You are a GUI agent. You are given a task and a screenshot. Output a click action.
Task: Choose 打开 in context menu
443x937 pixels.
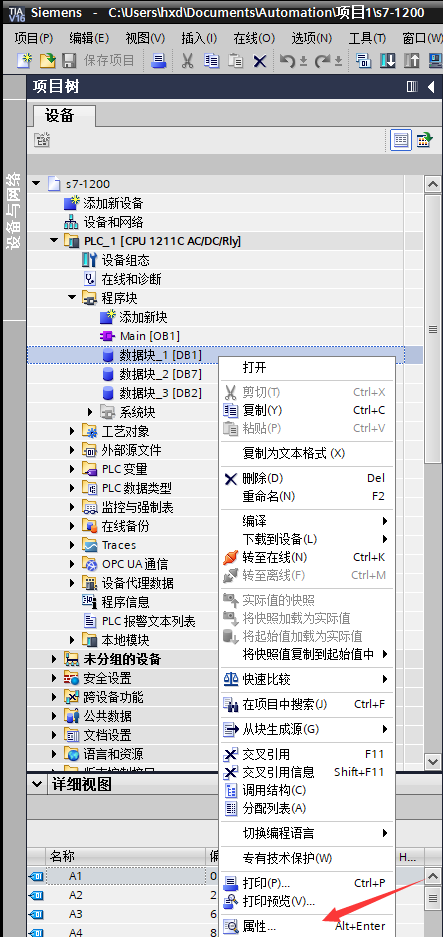307,367
